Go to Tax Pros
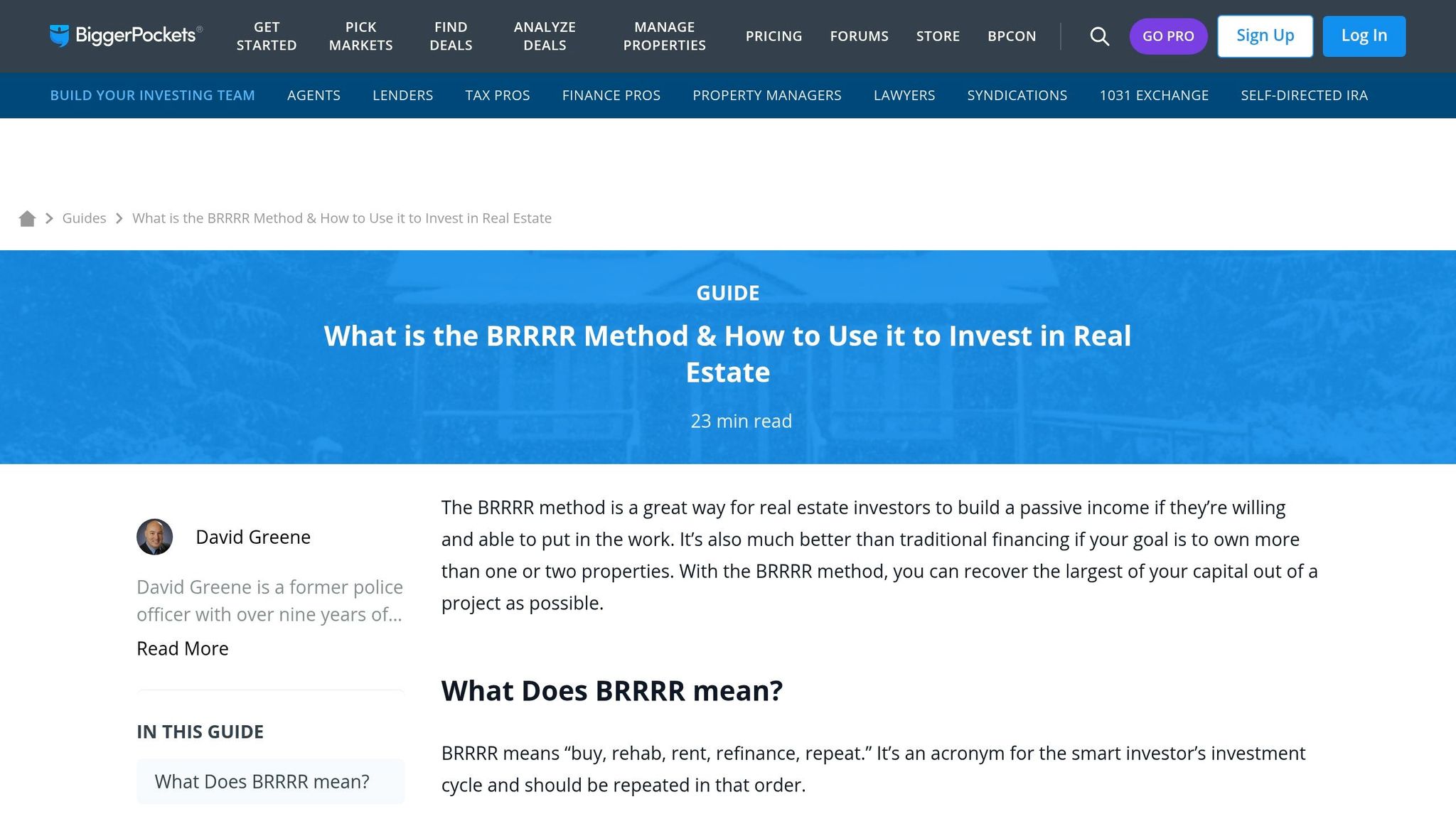The height and width of the screenshot is (819, 1456). [x=498, y=95]
